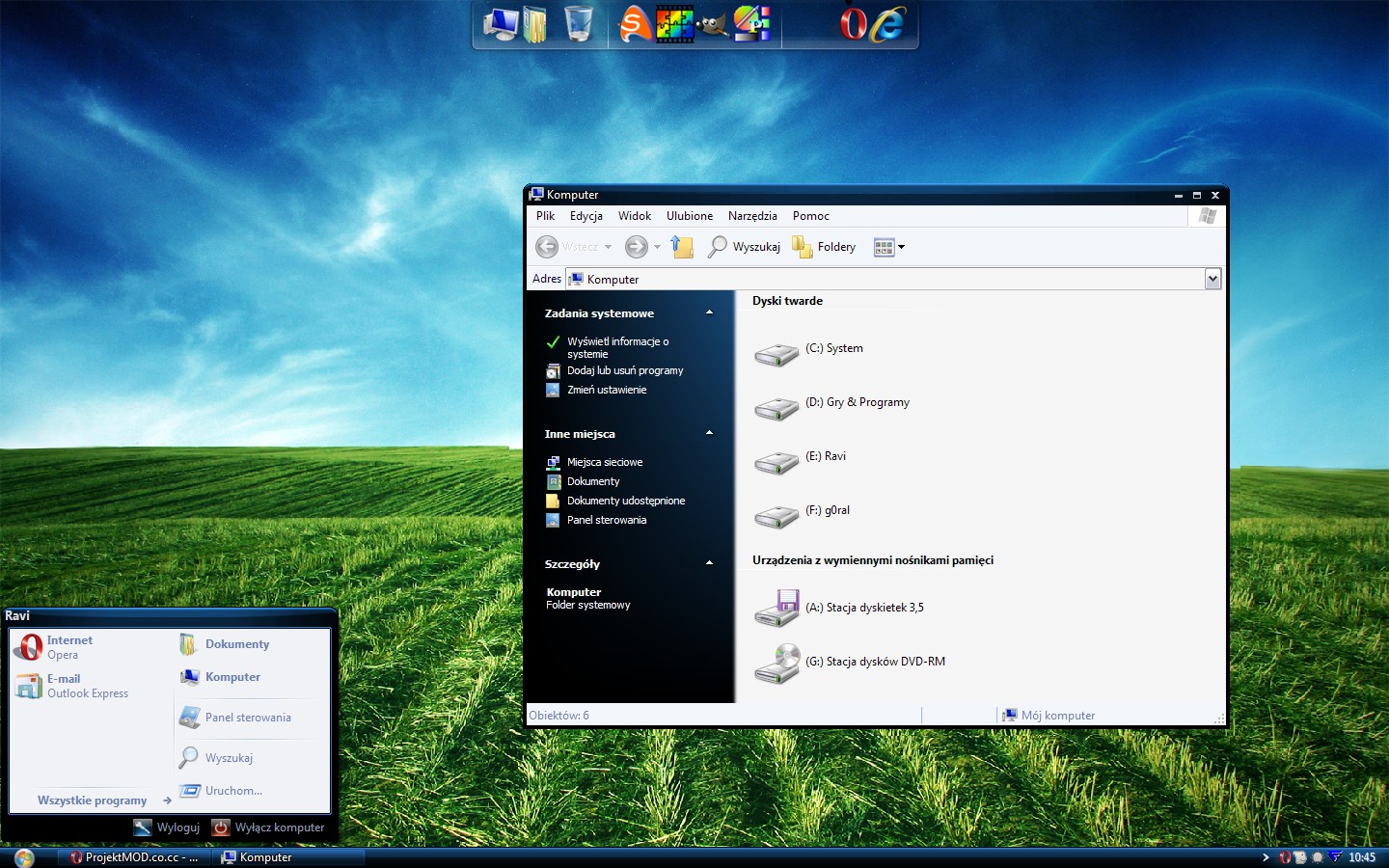The image size is (1389, 868).
Task: Launch the paint palette app in dock
Action: tap(752, 23)
